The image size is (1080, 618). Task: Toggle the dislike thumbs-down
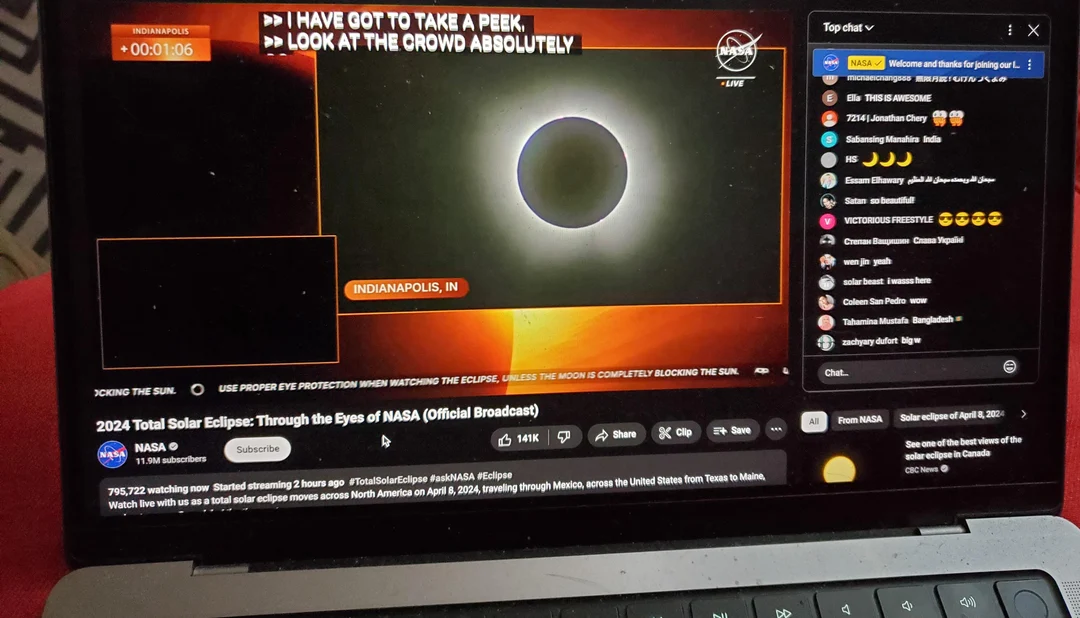click(563, 436)
